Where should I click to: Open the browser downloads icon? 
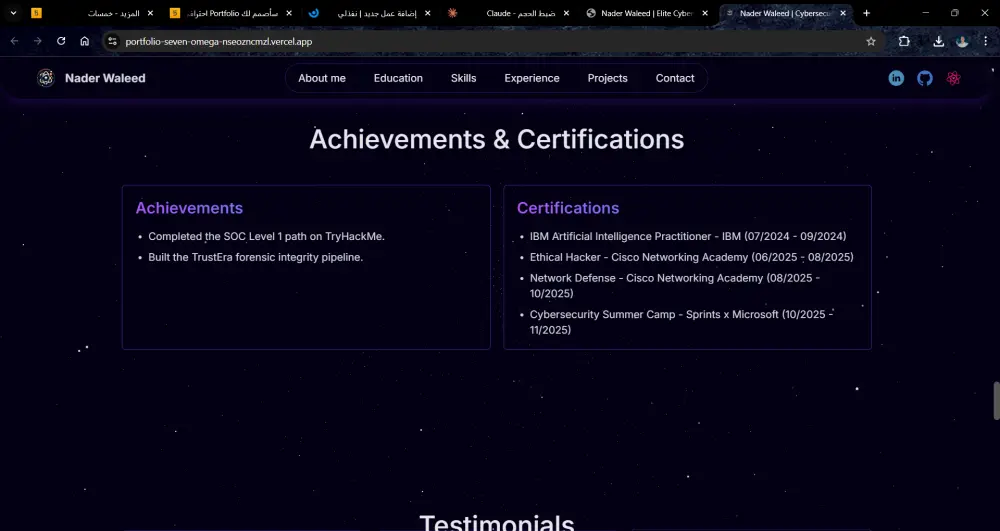coord(938,41)
